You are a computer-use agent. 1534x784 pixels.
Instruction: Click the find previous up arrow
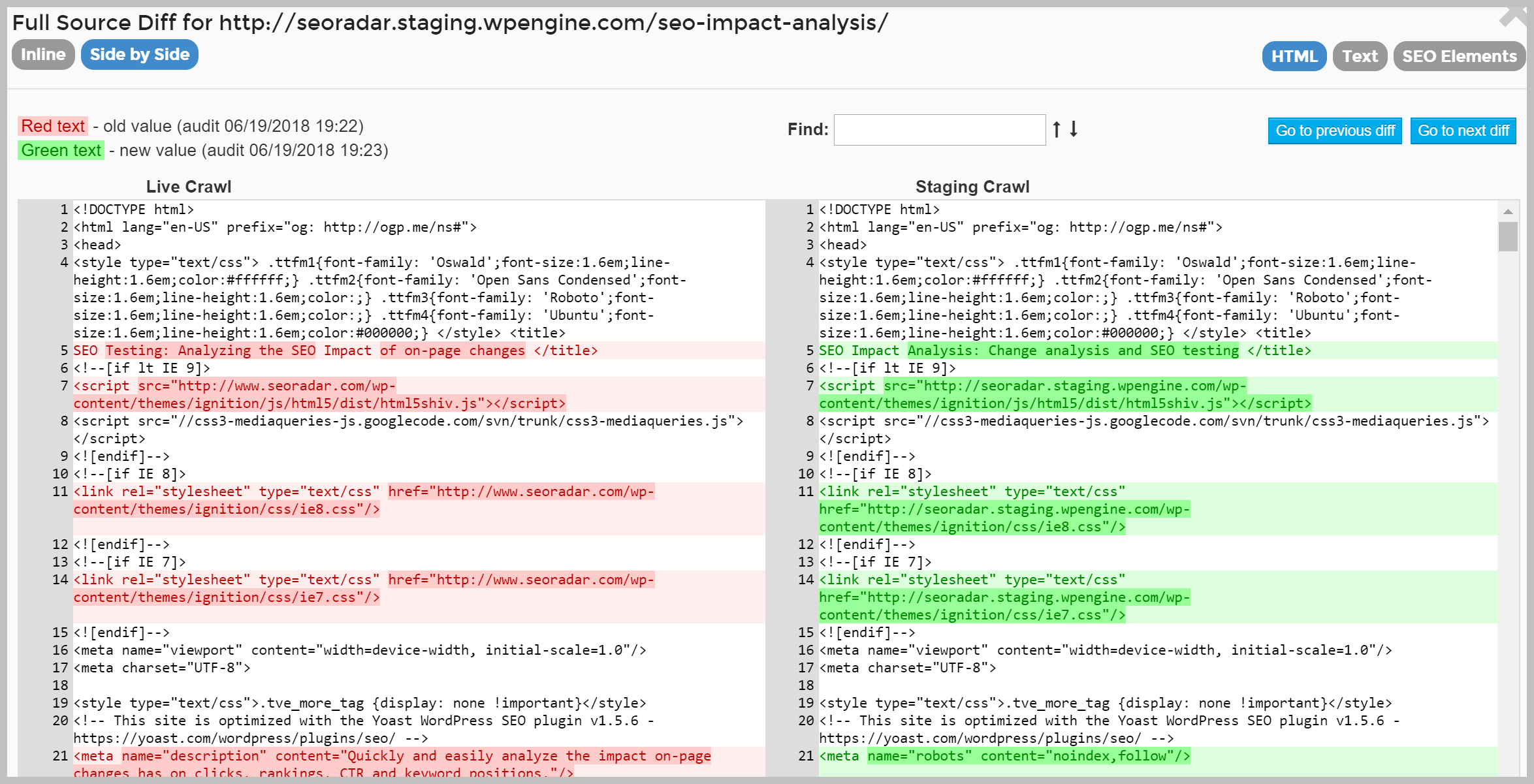pyautogui.click(x=1057, y=129)
